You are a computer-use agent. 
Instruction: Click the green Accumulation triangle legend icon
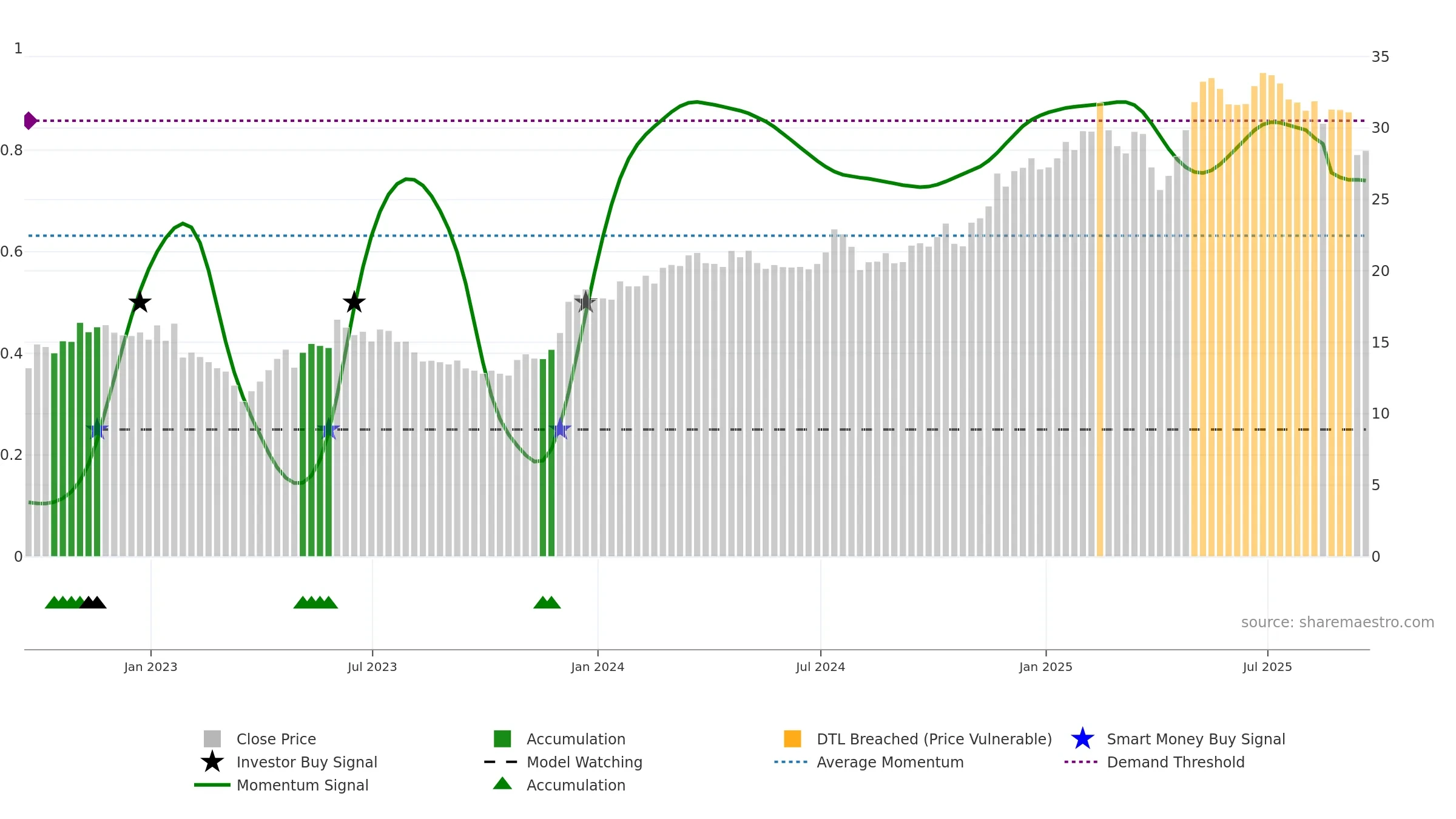[x=502, y=783]
